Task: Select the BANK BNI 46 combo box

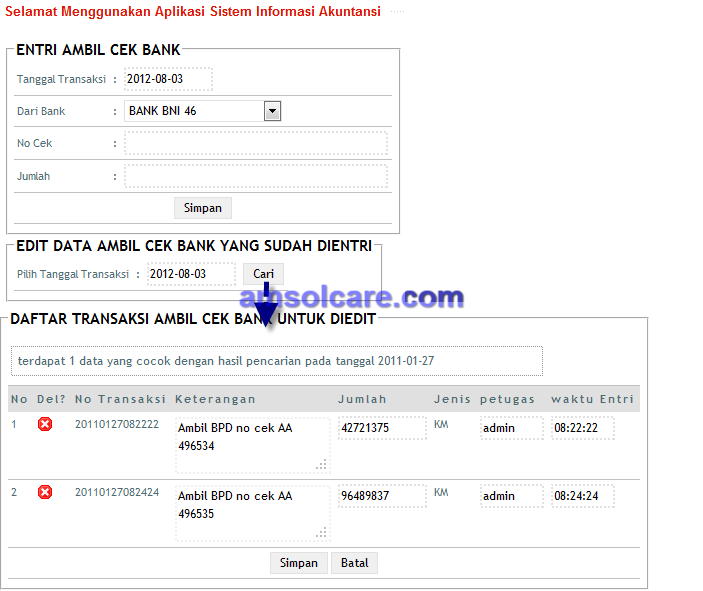Action: pos(203,111)
